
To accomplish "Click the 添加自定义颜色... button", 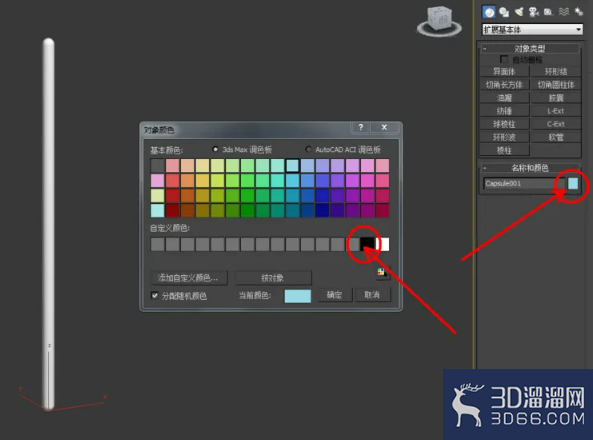I will (189, 278).
